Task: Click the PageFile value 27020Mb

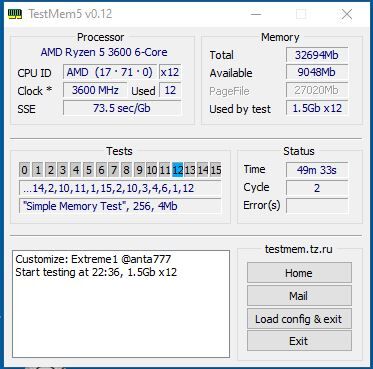Action: [x=317, y=90]
